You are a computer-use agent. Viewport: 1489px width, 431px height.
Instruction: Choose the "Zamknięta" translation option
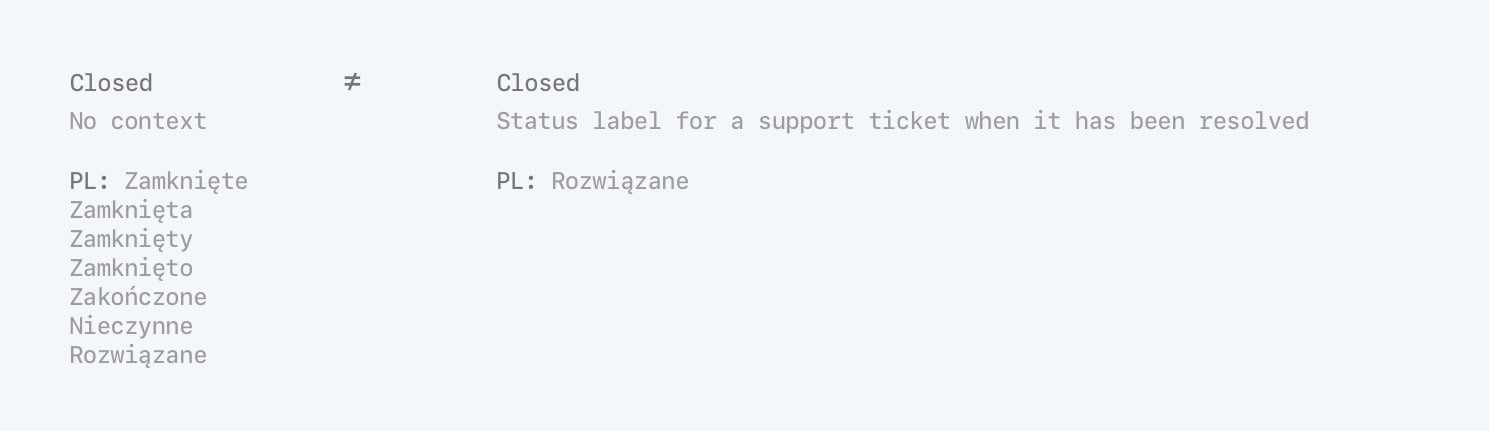click(x=131, y=211)
